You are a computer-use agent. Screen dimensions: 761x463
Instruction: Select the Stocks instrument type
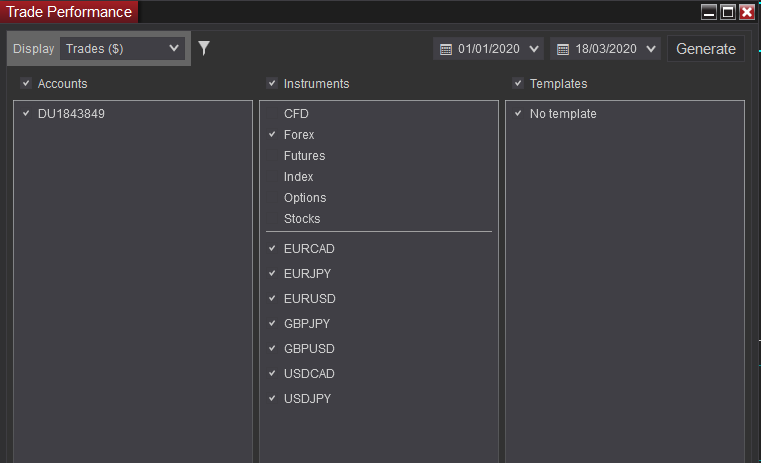(302, 219)
